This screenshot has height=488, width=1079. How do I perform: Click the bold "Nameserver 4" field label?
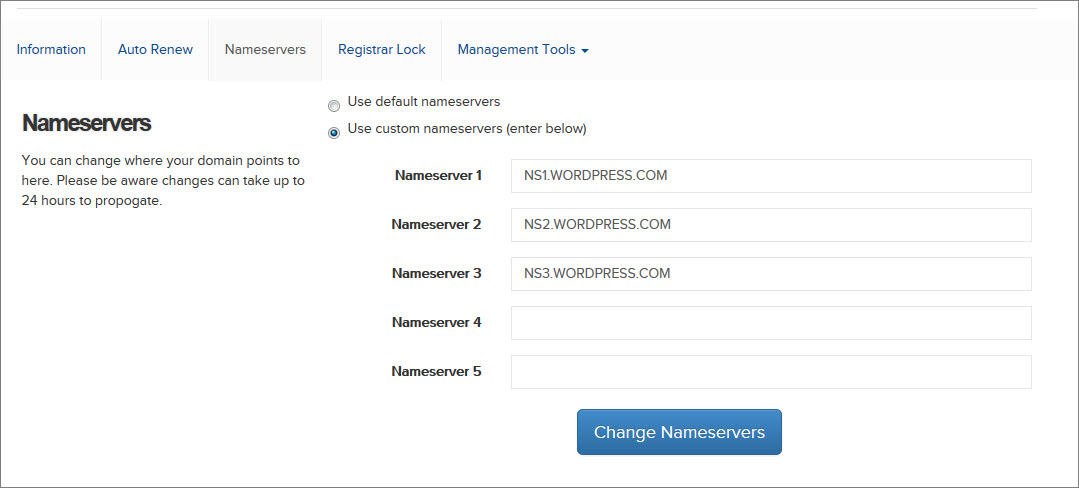pos(436,323)
